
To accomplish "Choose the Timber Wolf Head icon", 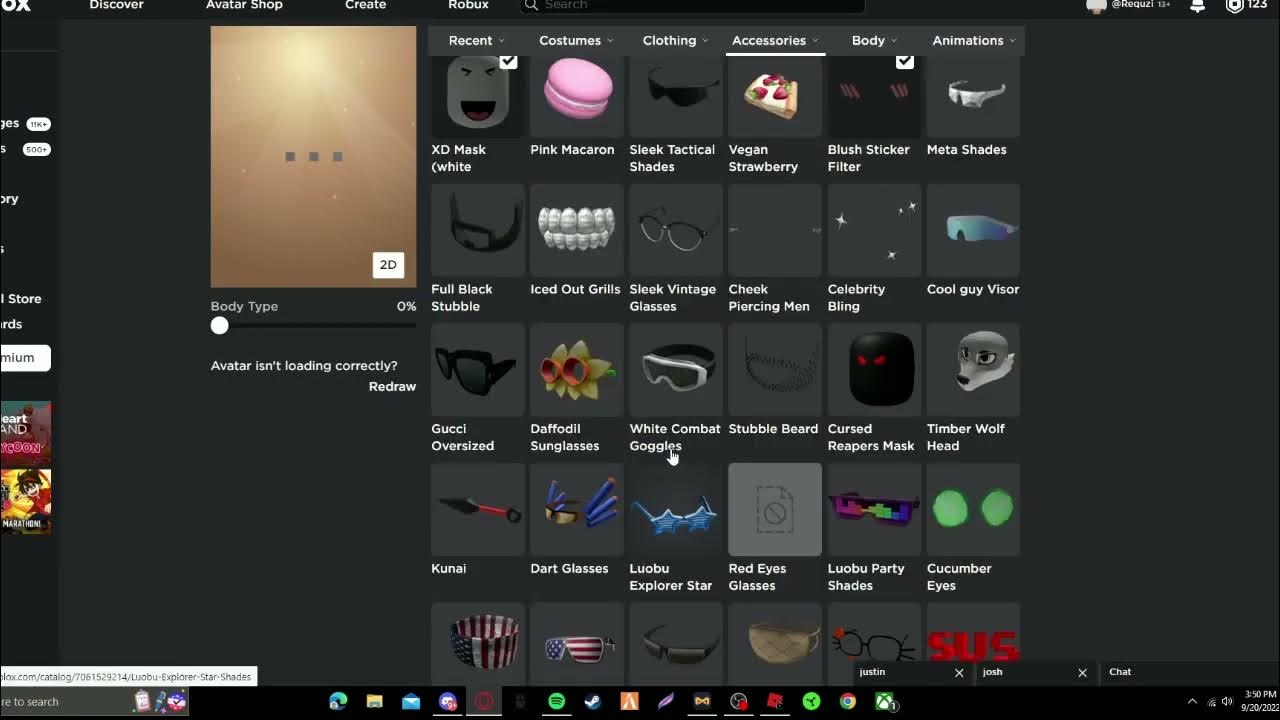I will (x=973, y=369).
